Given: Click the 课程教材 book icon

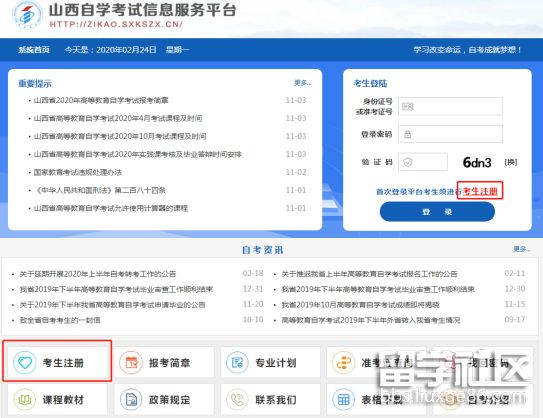Looking at the screenshot, I should (x=25, y=399).
